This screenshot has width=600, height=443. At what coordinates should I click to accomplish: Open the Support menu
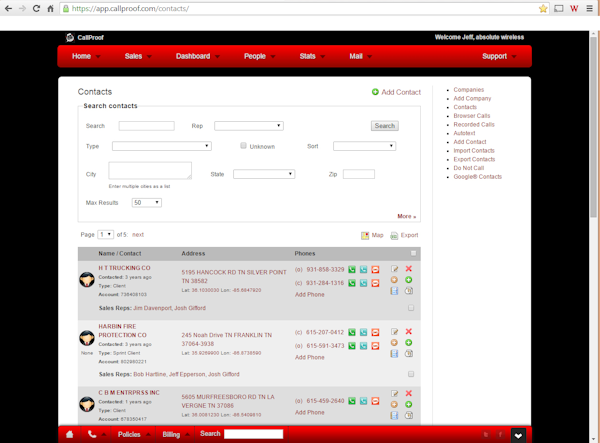(499, 56)
